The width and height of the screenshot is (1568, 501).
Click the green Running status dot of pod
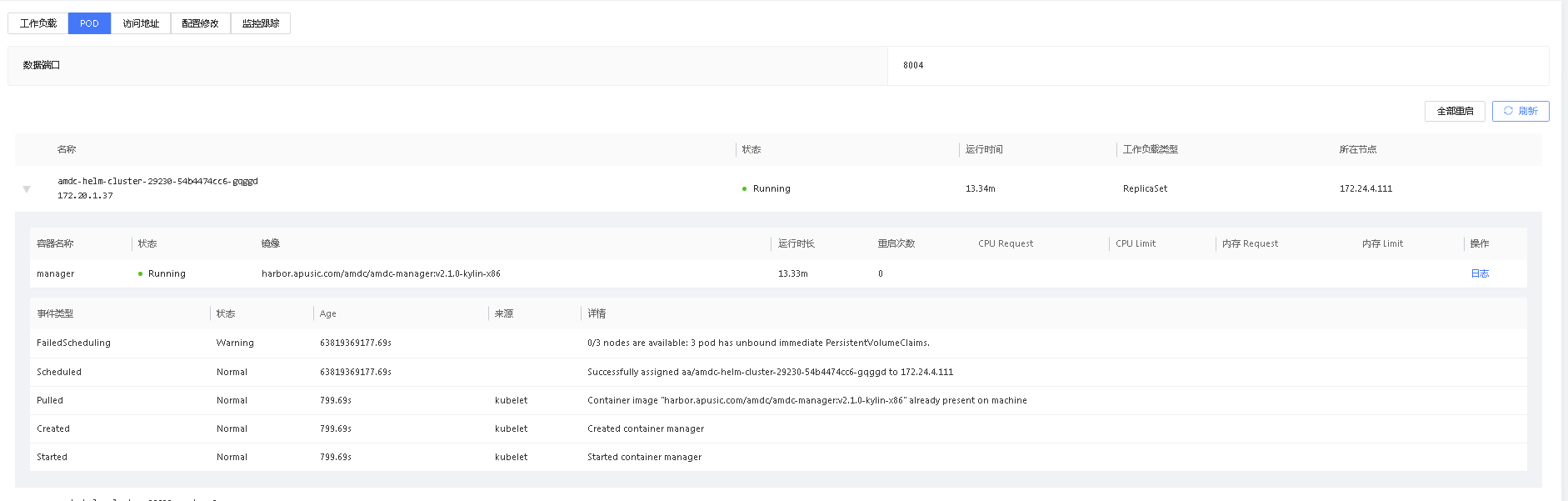click(744, 189)
